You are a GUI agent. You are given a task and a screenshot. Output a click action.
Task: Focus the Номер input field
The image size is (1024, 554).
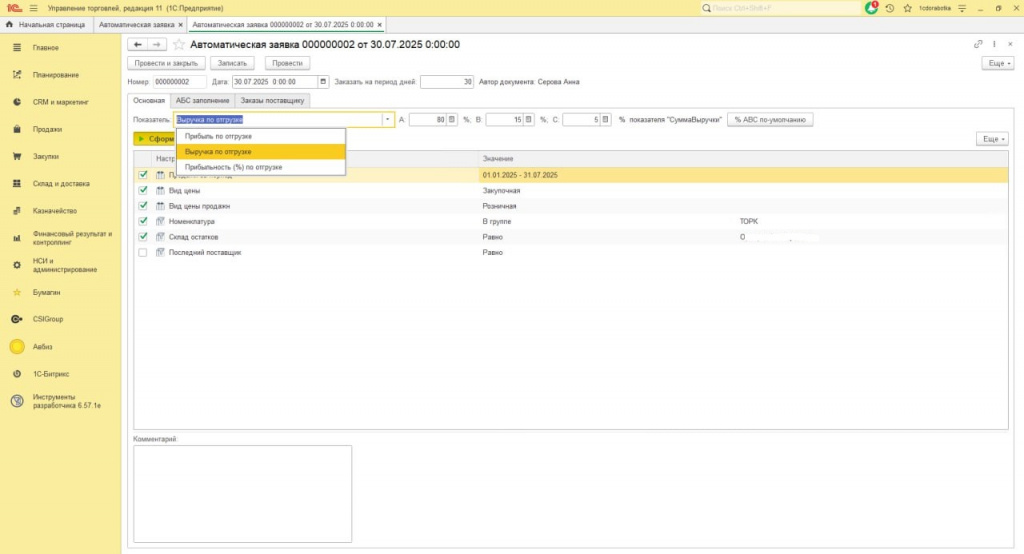[x=180, y=82]
